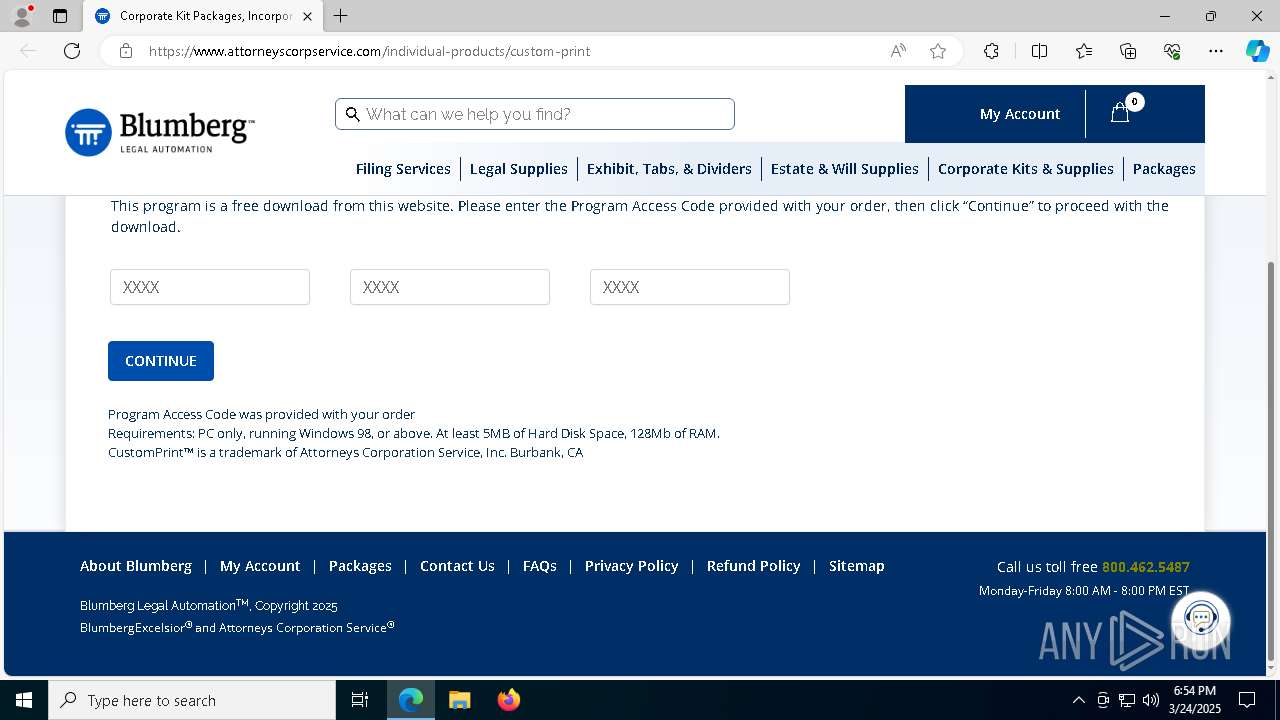
Task: Click the CONTINUE button
Action: [161, 361]
